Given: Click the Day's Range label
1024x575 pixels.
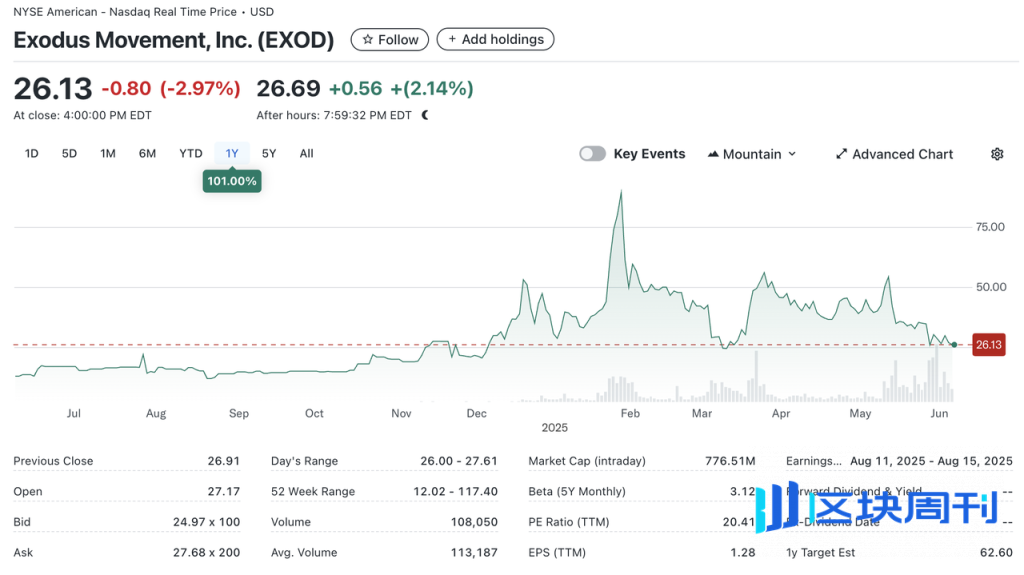Looking at the screenshot, I should [304, 461].
